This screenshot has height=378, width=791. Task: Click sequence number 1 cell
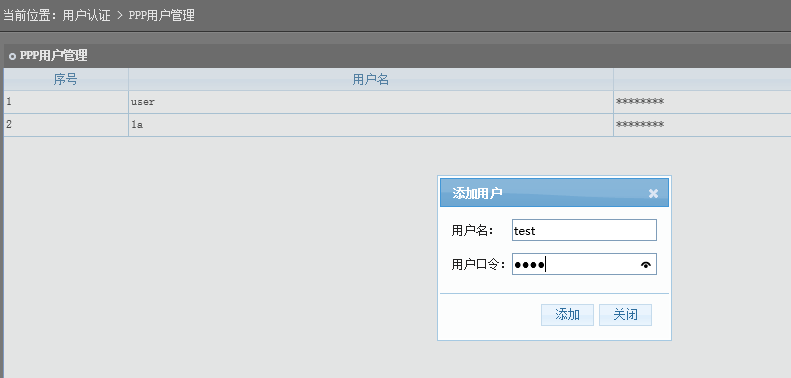pyautogui.click(x=66, y=102)
